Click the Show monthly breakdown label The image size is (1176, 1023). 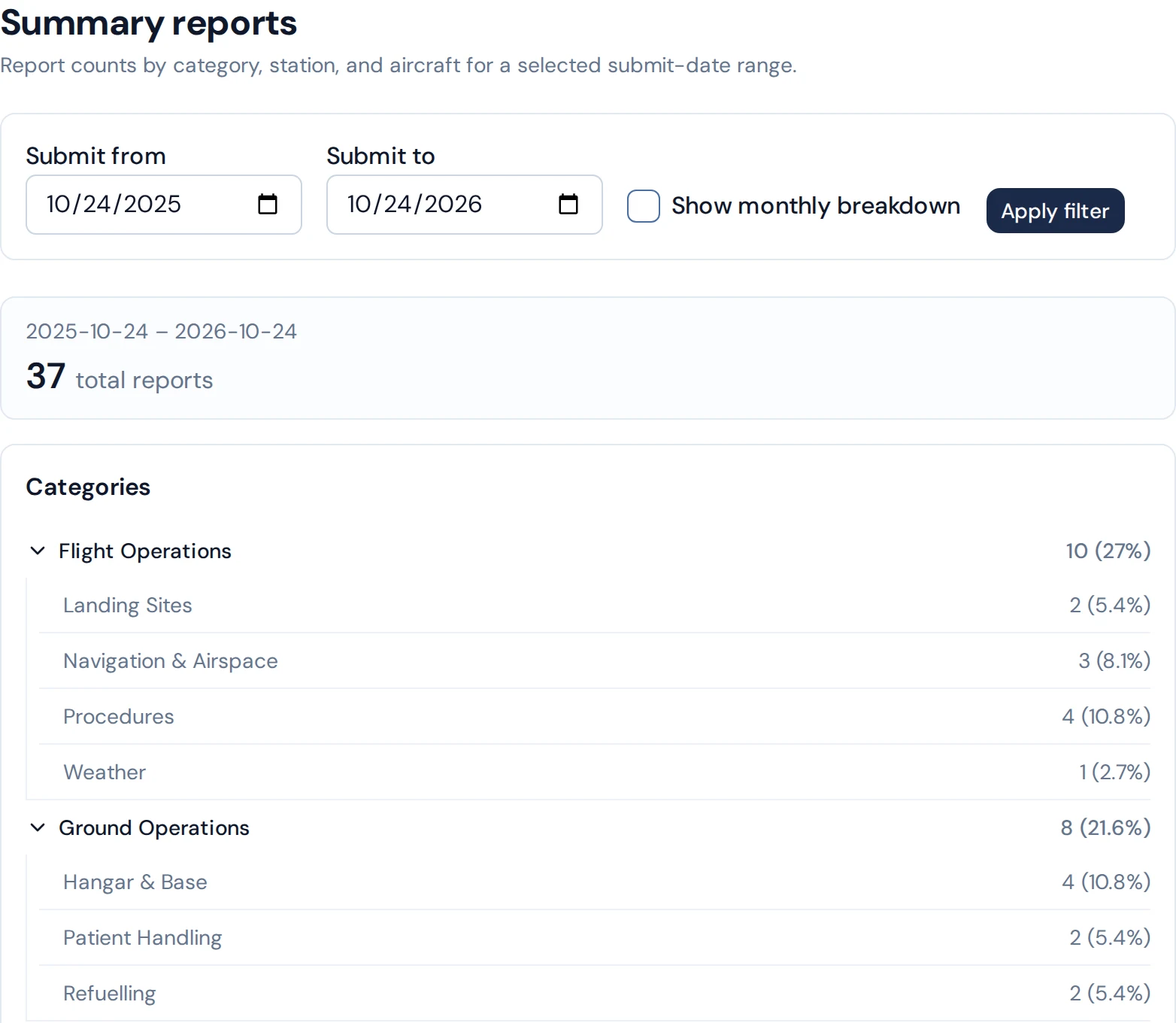click(x=816, y=206)
